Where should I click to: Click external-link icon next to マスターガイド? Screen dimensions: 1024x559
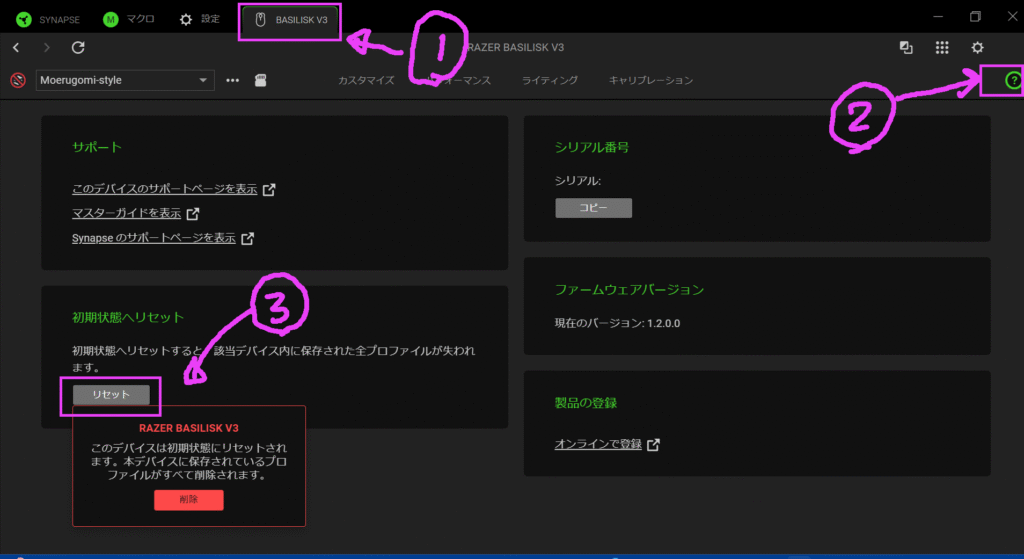(193, 214)
